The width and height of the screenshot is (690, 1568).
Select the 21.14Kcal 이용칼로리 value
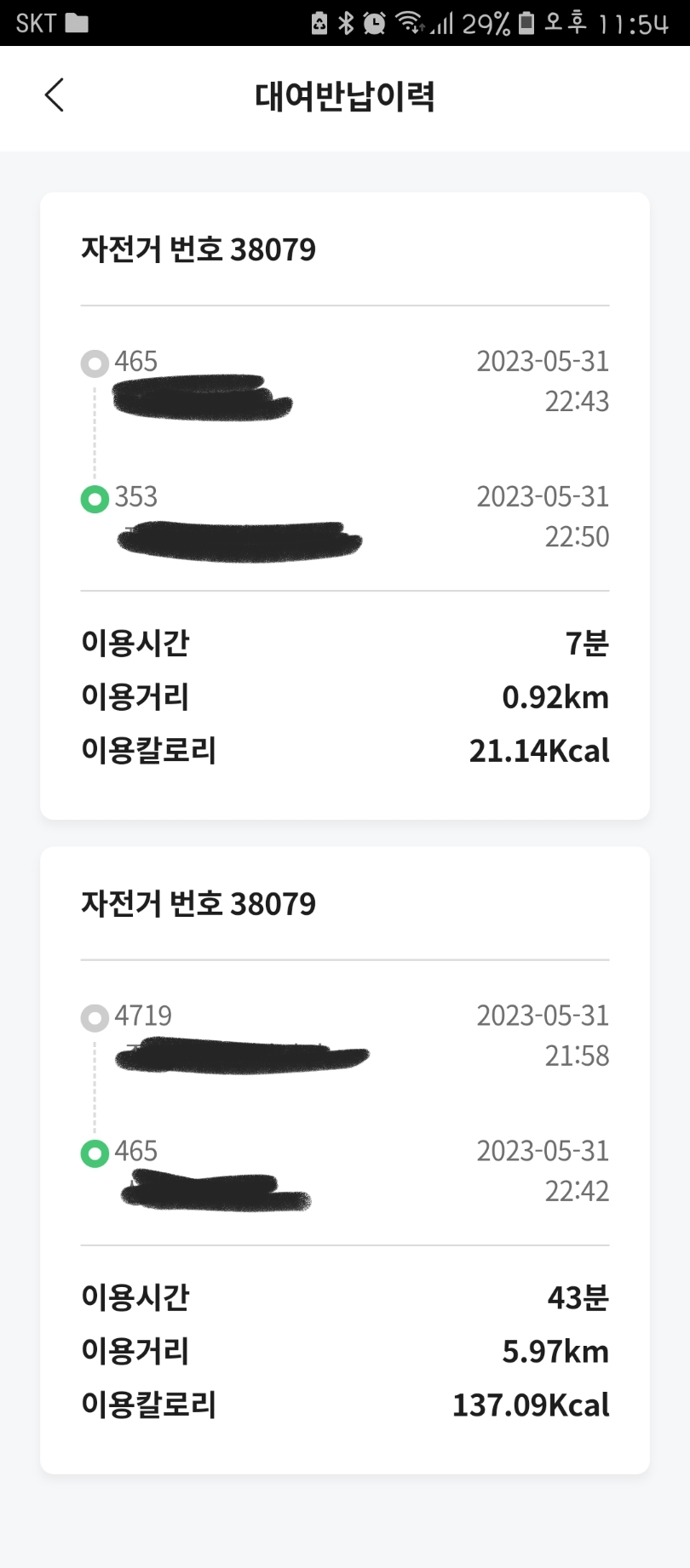tap(539, 751)
